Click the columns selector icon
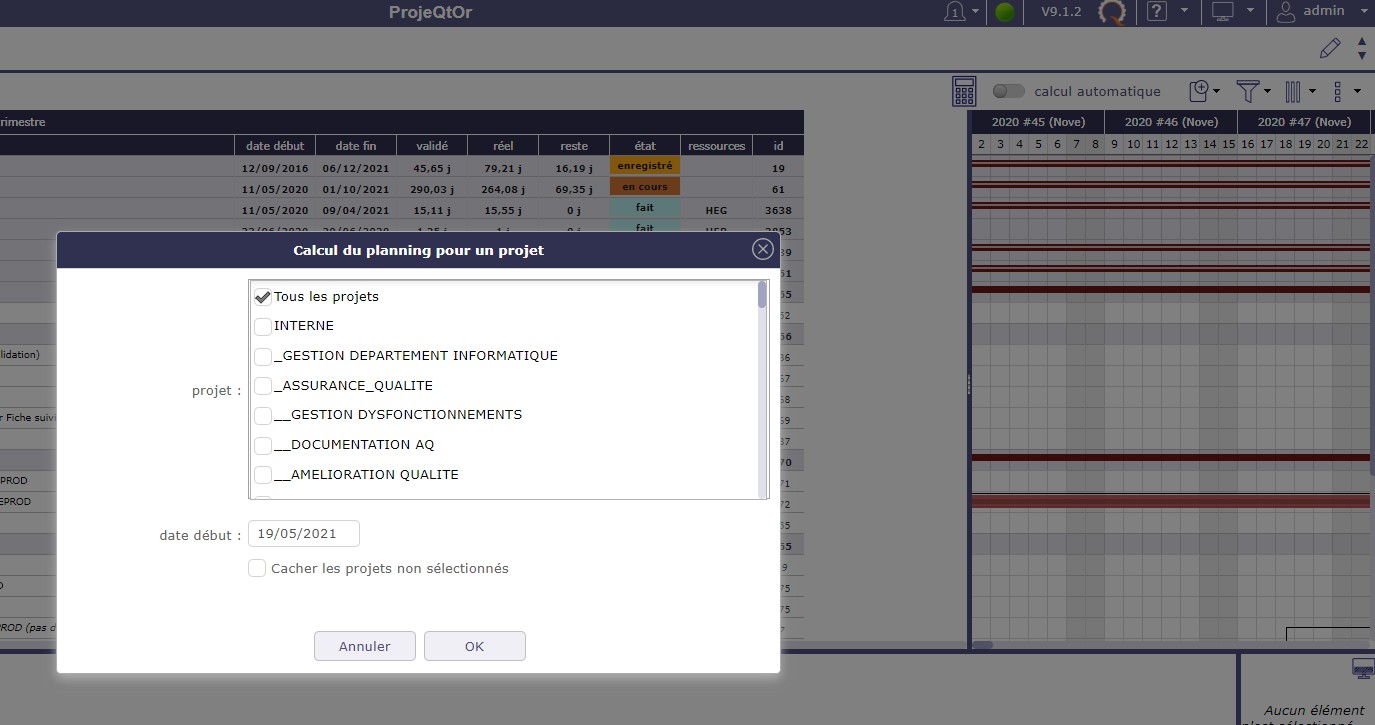This screenshot has width=1375, height=725. click(1293, 91)
